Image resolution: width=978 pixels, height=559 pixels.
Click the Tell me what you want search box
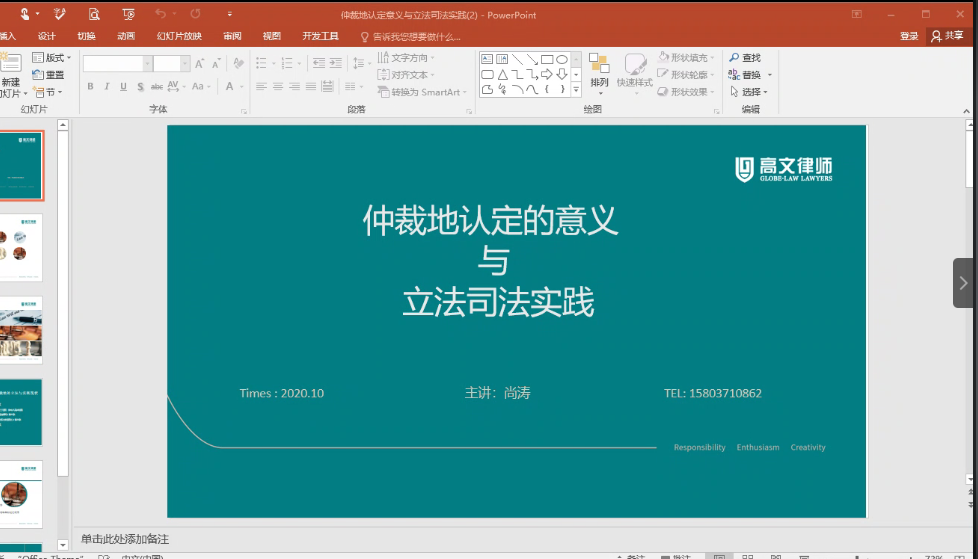411,37
